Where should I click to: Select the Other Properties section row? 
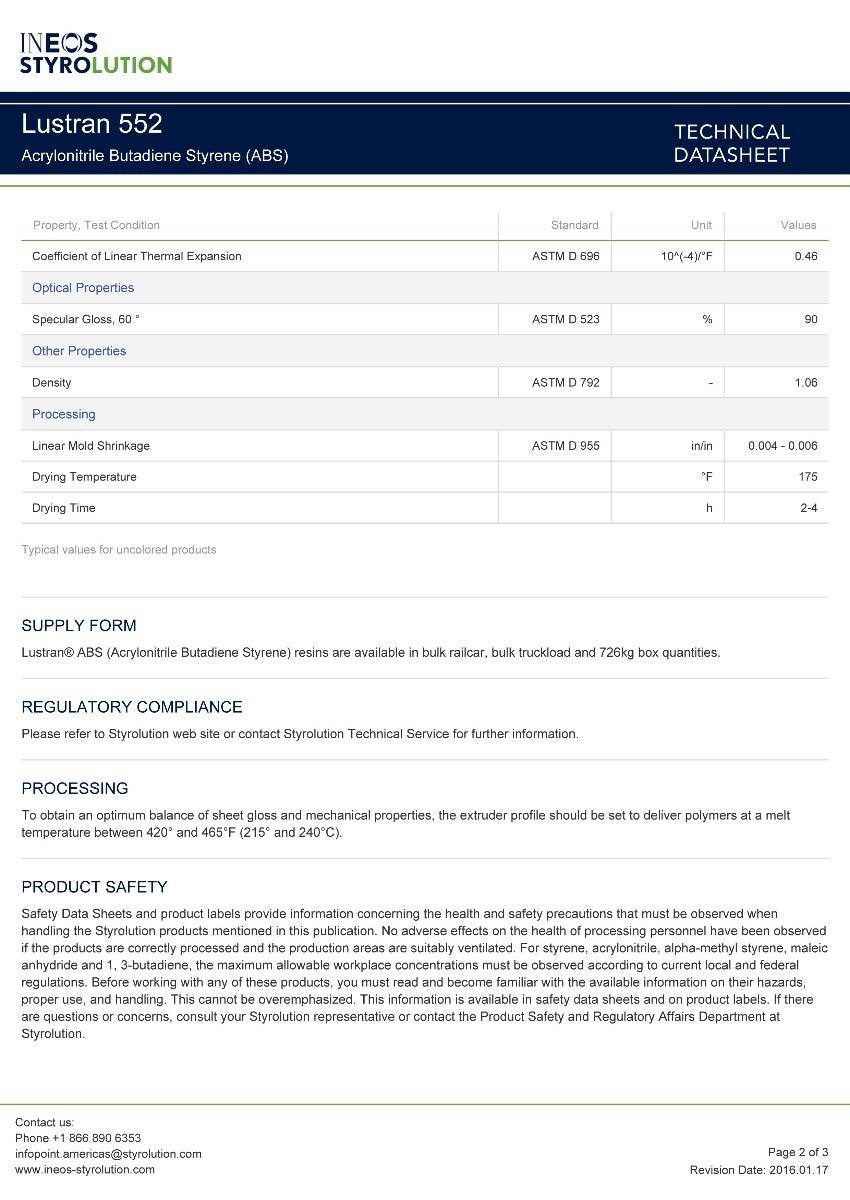tap(79, 351)
